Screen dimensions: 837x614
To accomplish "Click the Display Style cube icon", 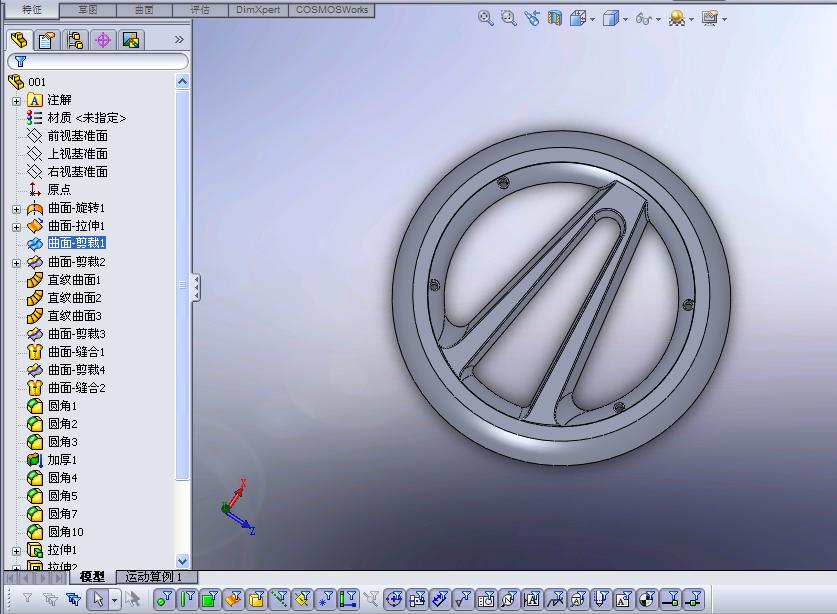I will (x=611, y=19).
